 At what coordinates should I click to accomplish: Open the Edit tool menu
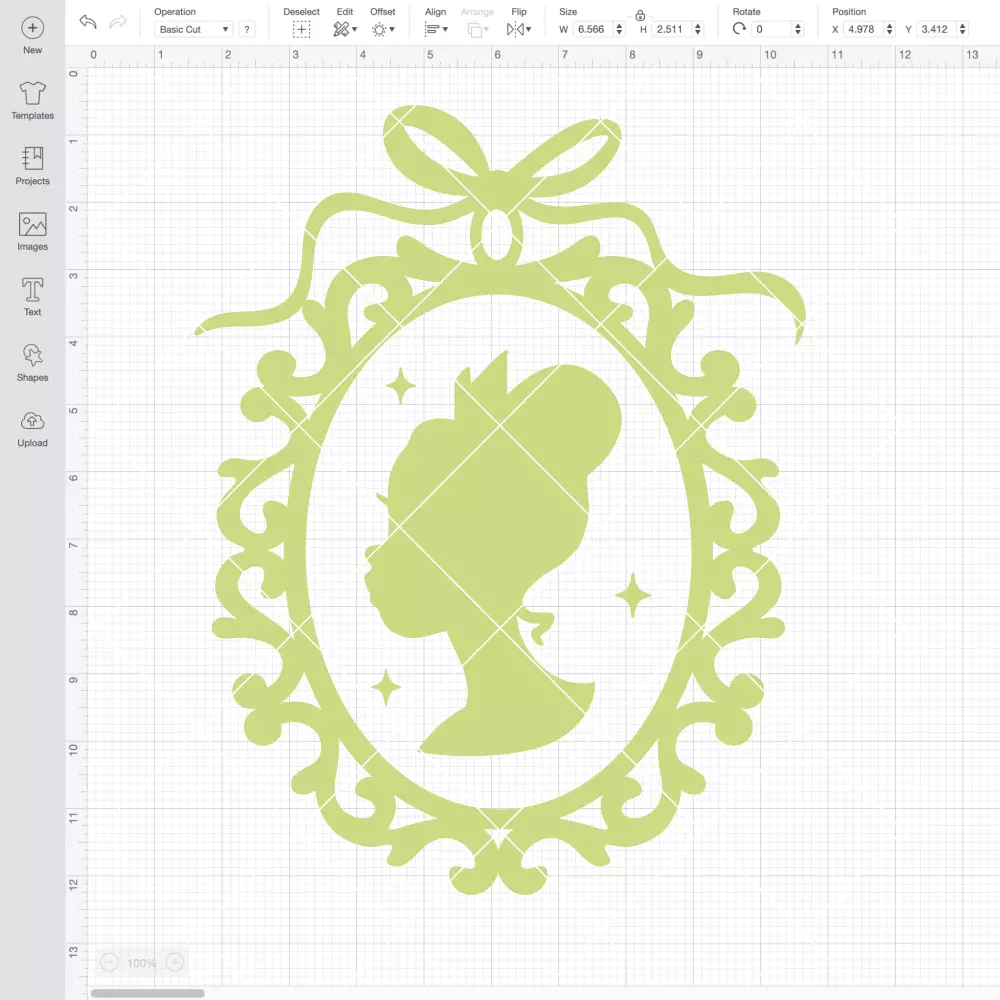click(345, 29)
